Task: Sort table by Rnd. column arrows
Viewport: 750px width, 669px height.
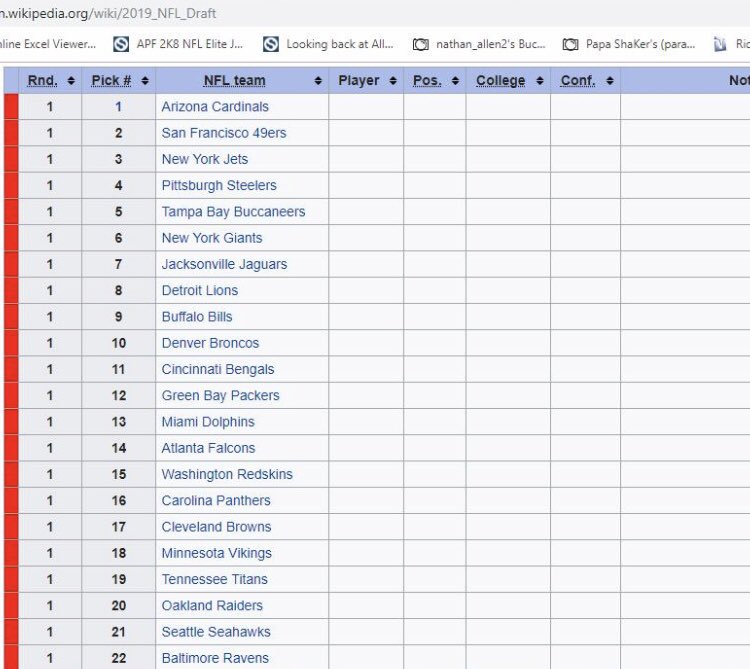Action: (x=71, y=81)
